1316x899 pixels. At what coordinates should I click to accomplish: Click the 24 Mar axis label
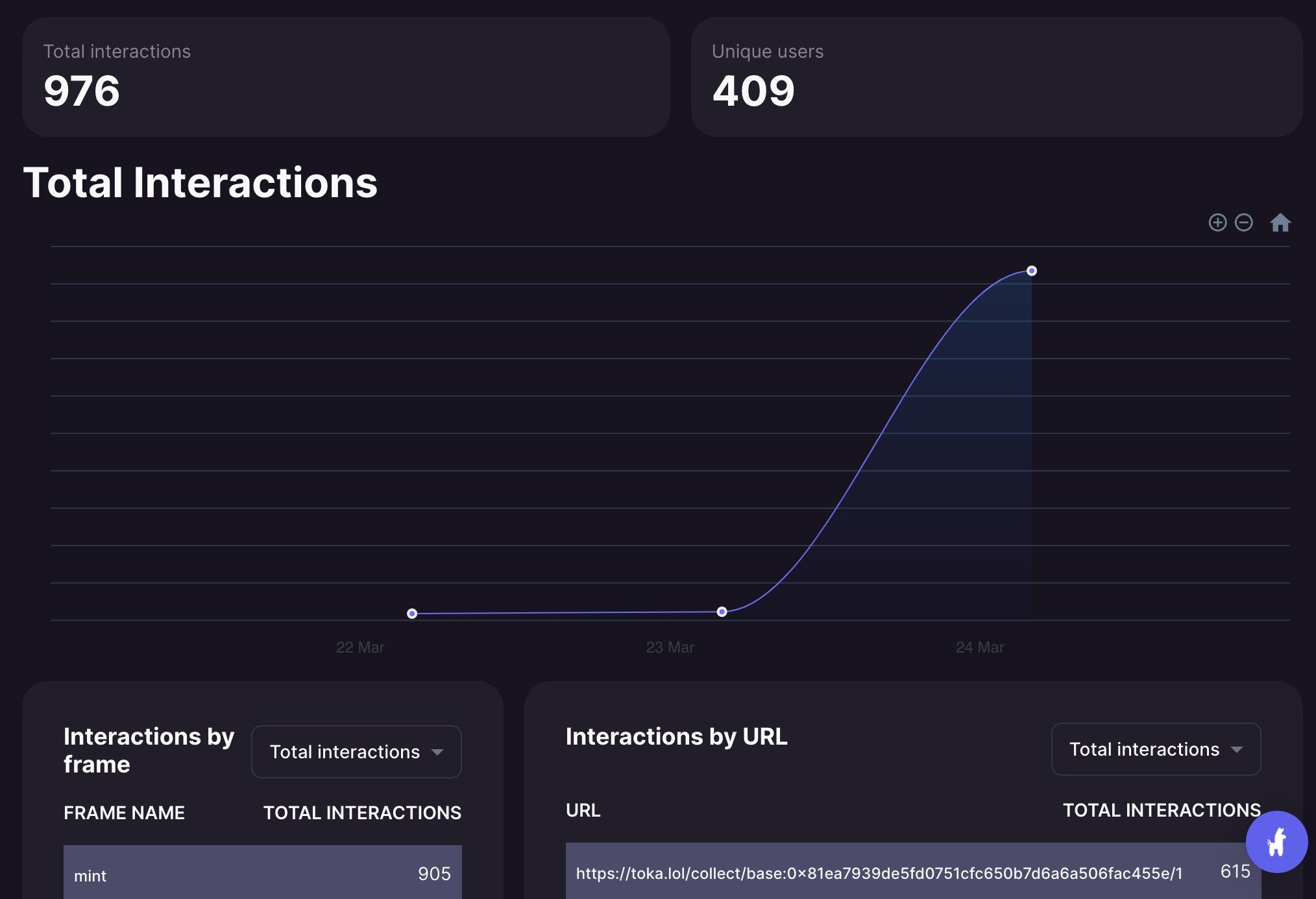[x=980, y=647]
